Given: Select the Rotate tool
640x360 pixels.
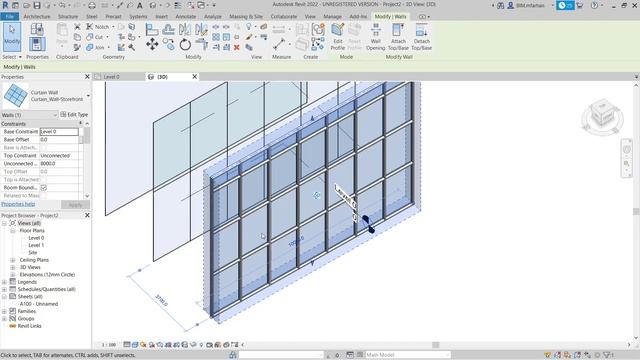Looking at the screenshot, I should coord(185,44).
